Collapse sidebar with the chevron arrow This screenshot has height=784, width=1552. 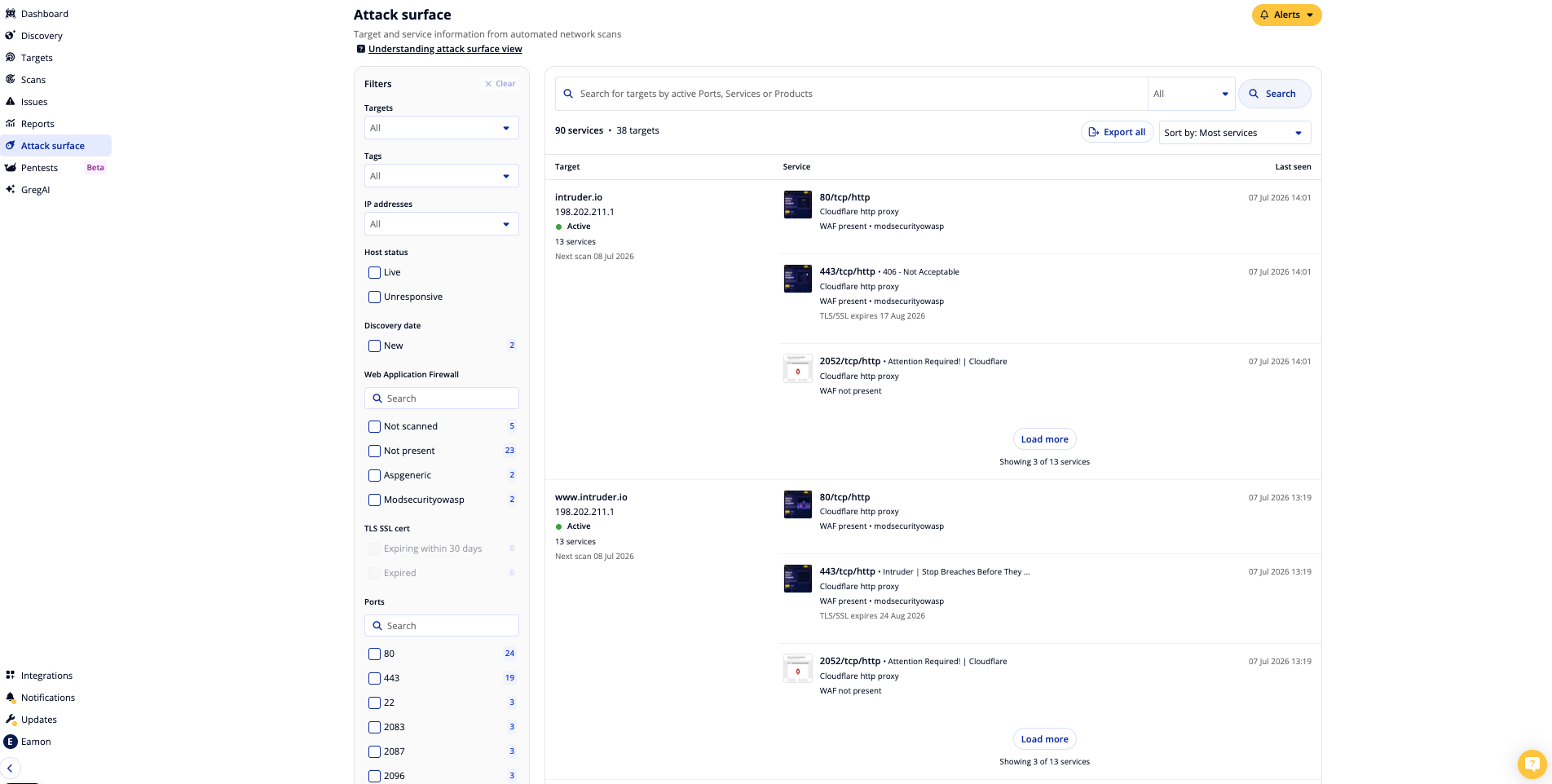pos(10,768)
